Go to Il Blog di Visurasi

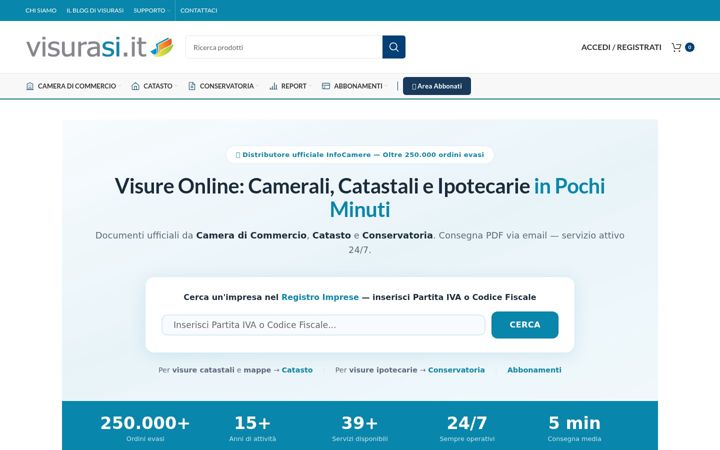[x=95, y=10]
